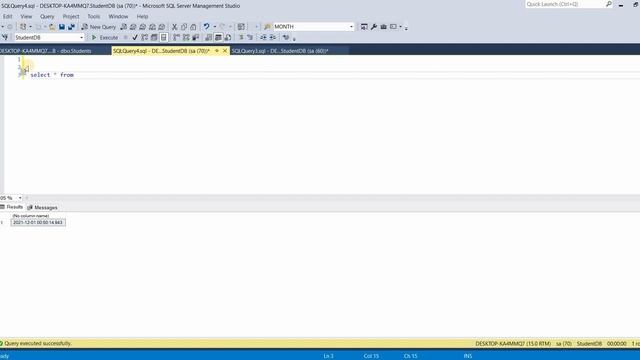Open the Query menu
This screenshot has width=640, height=360.
point(47,16)
